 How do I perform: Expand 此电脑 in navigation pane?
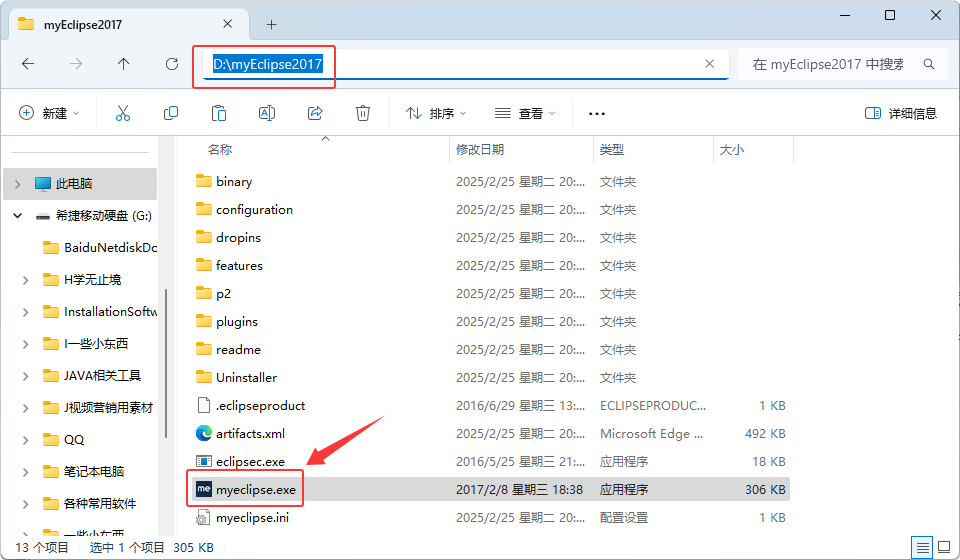click(x=18, y=184)
